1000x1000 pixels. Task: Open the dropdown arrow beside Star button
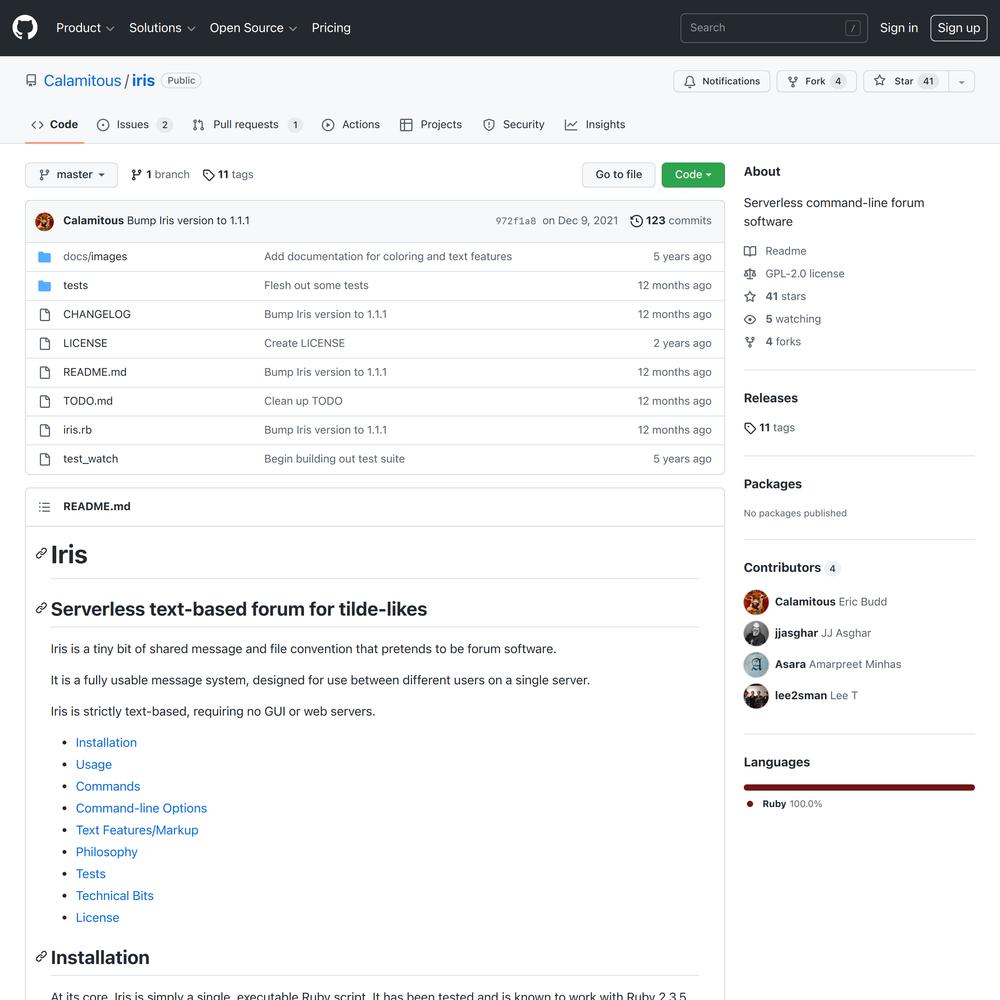click(x=961, y=82)
